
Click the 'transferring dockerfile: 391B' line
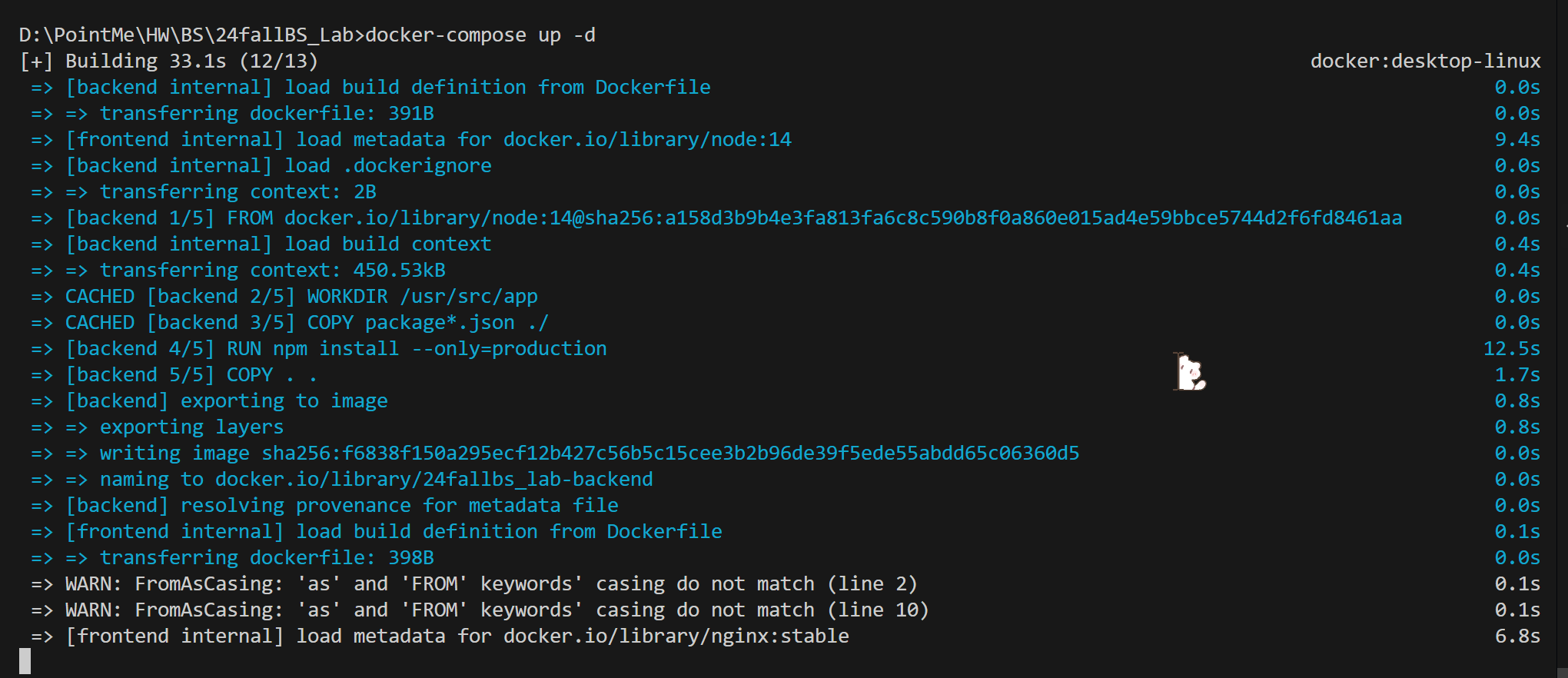point(266,114)
